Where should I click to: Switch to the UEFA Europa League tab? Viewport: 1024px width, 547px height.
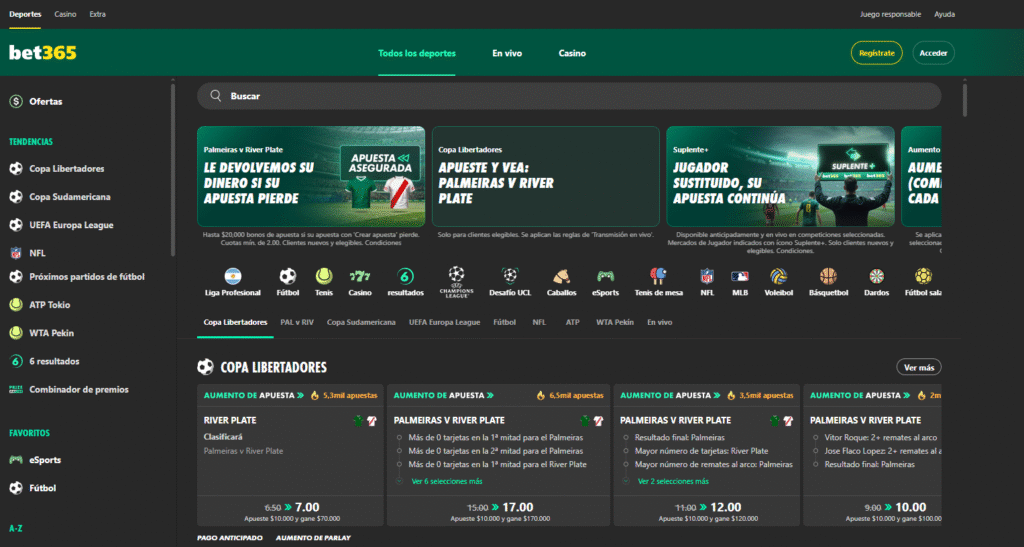pos(444,322)
